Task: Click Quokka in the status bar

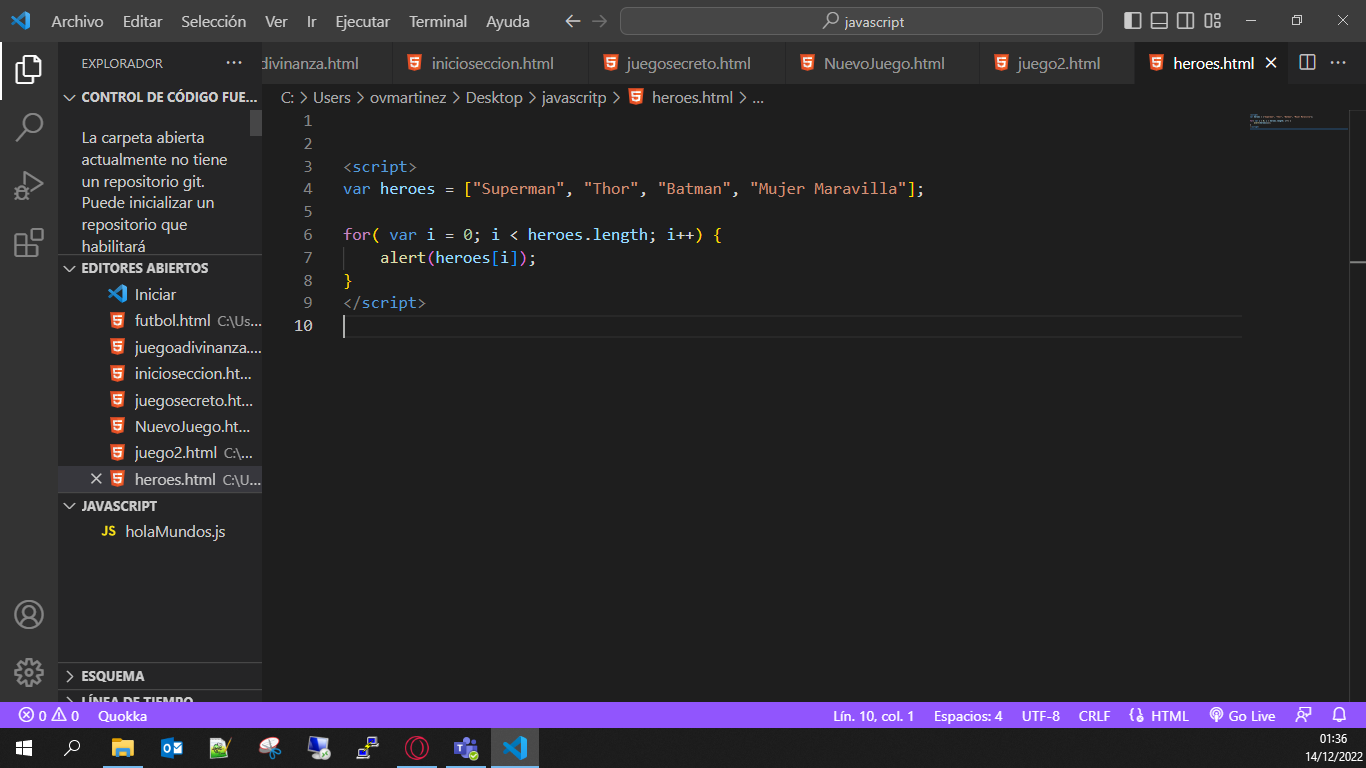Action: 122,716
